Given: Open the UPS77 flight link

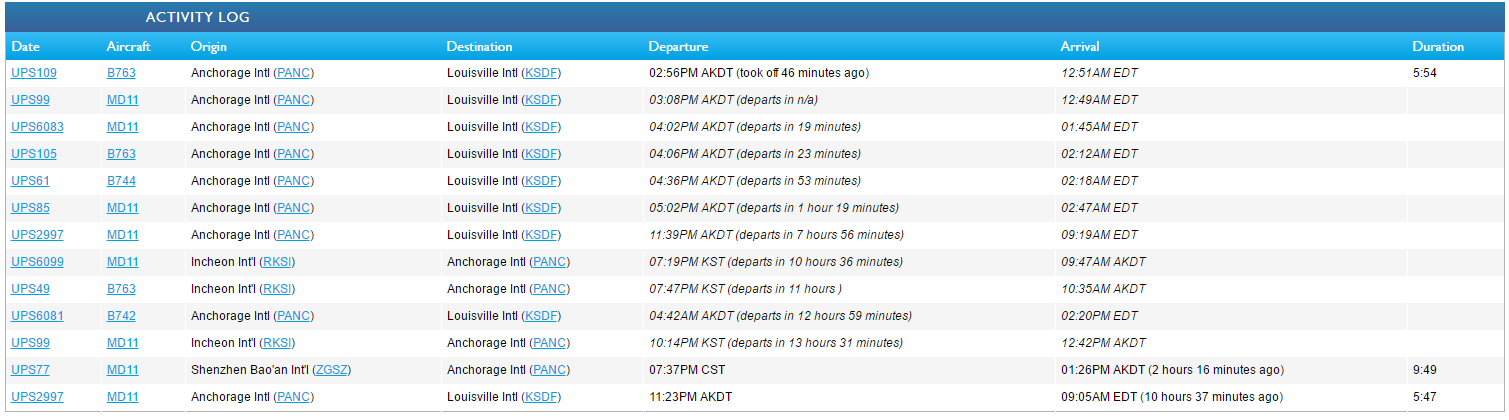Looking at the screenshot, I should pyautogui.click(x=30, y=370).
